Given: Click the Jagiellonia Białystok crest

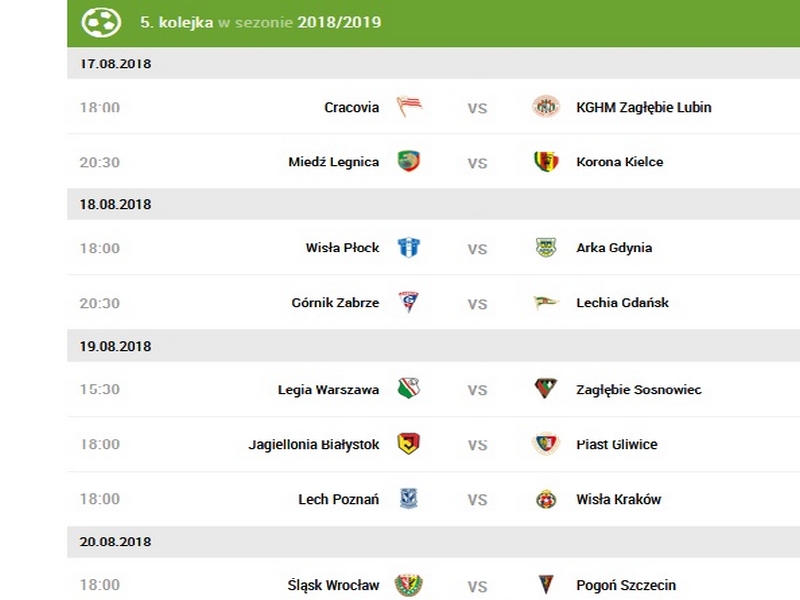Looking at the screenshot, I should point(409,444).
